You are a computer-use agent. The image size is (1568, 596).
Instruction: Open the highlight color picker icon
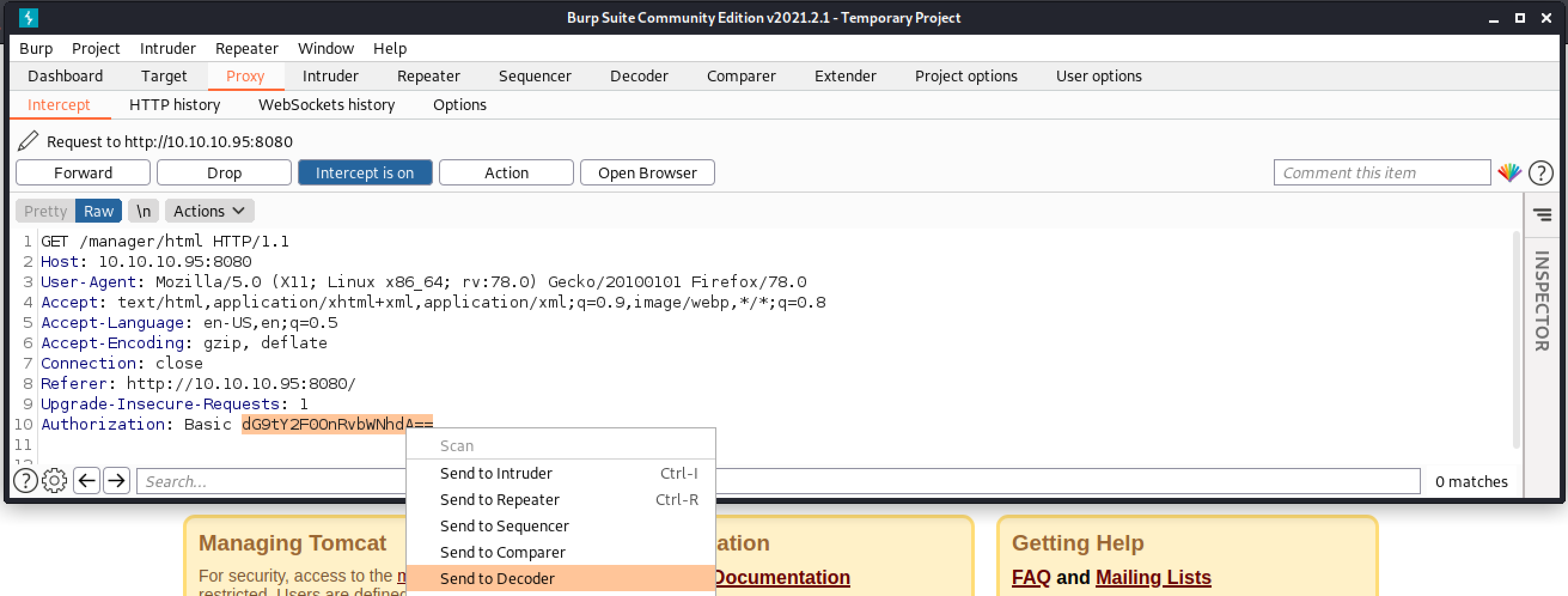(1509, 172)
